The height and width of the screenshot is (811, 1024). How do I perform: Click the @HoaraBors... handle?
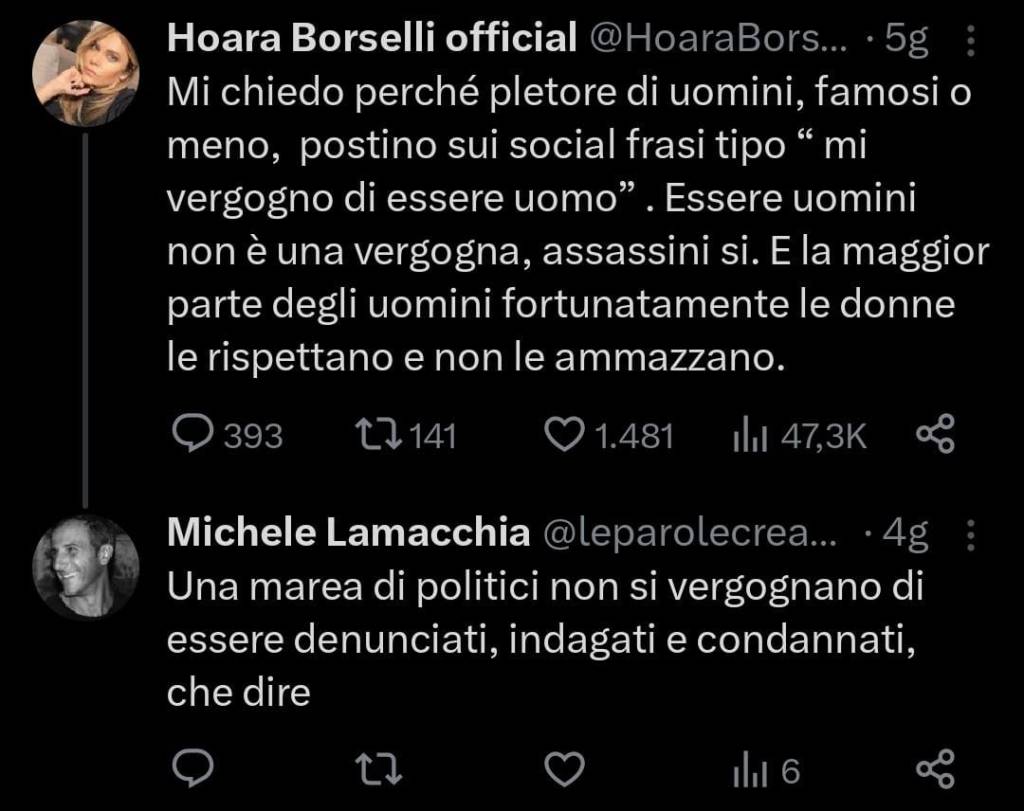(x=716, y=40)
